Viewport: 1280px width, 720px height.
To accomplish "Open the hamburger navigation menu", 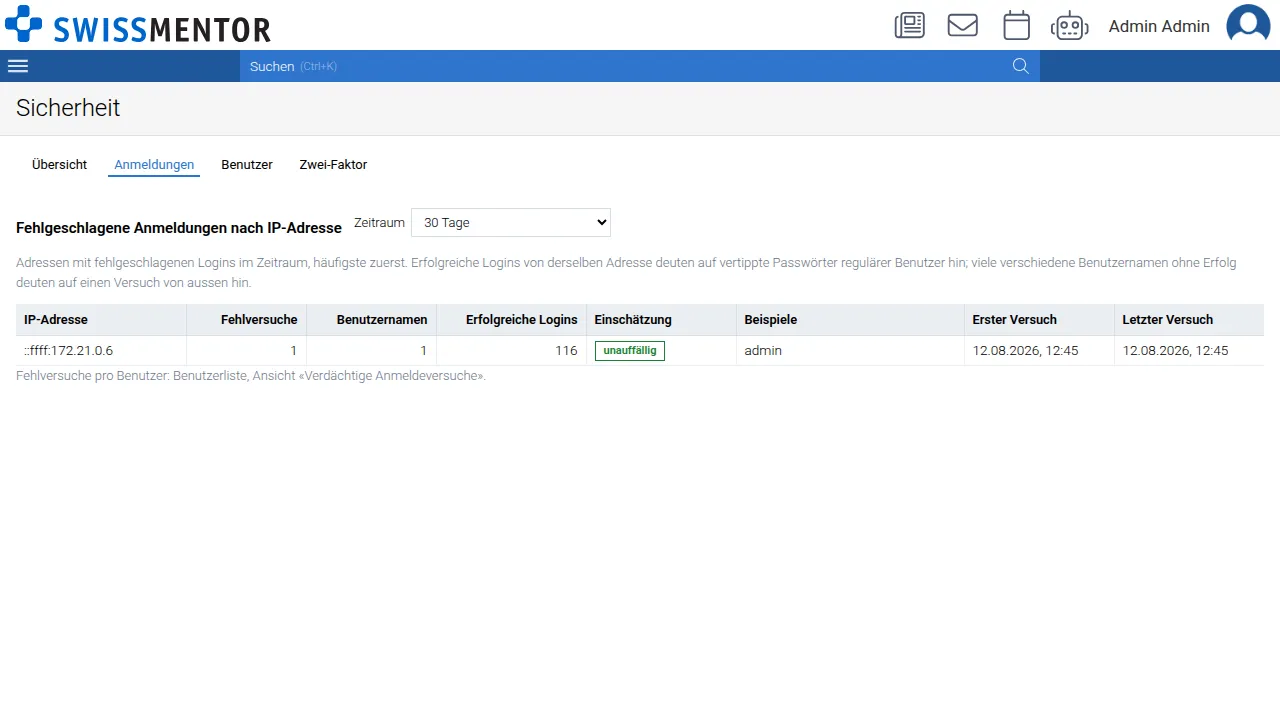I will pos(18,66).
